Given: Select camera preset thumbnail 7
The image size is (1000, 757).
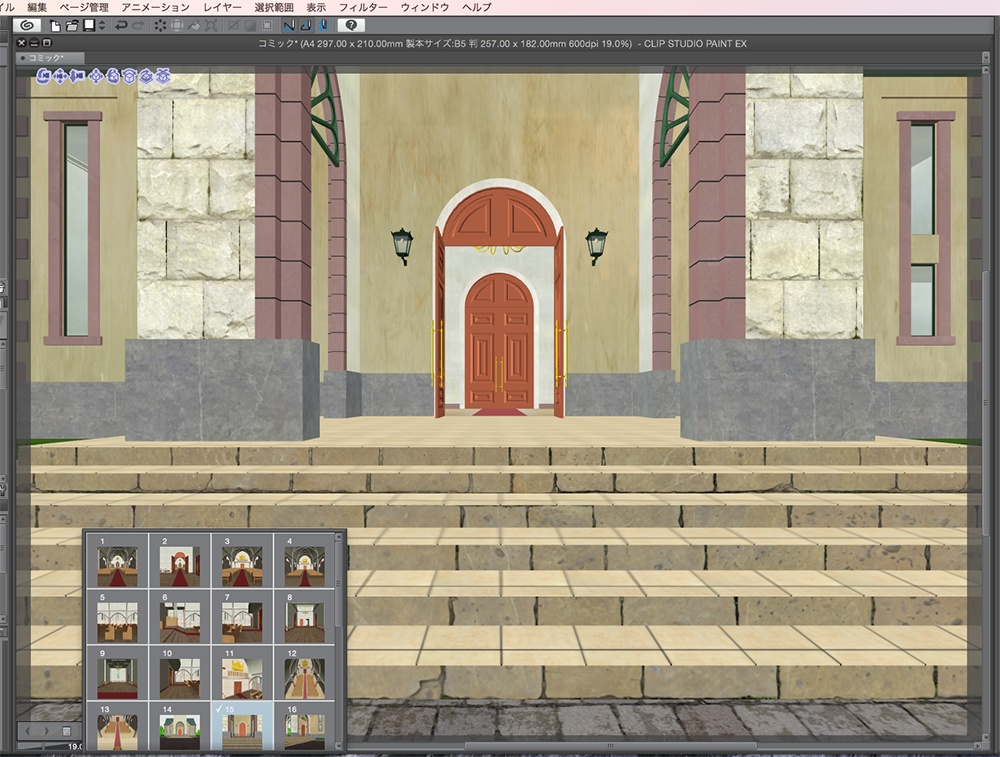Looking at the screenshot, I should [x=242, y=617].
